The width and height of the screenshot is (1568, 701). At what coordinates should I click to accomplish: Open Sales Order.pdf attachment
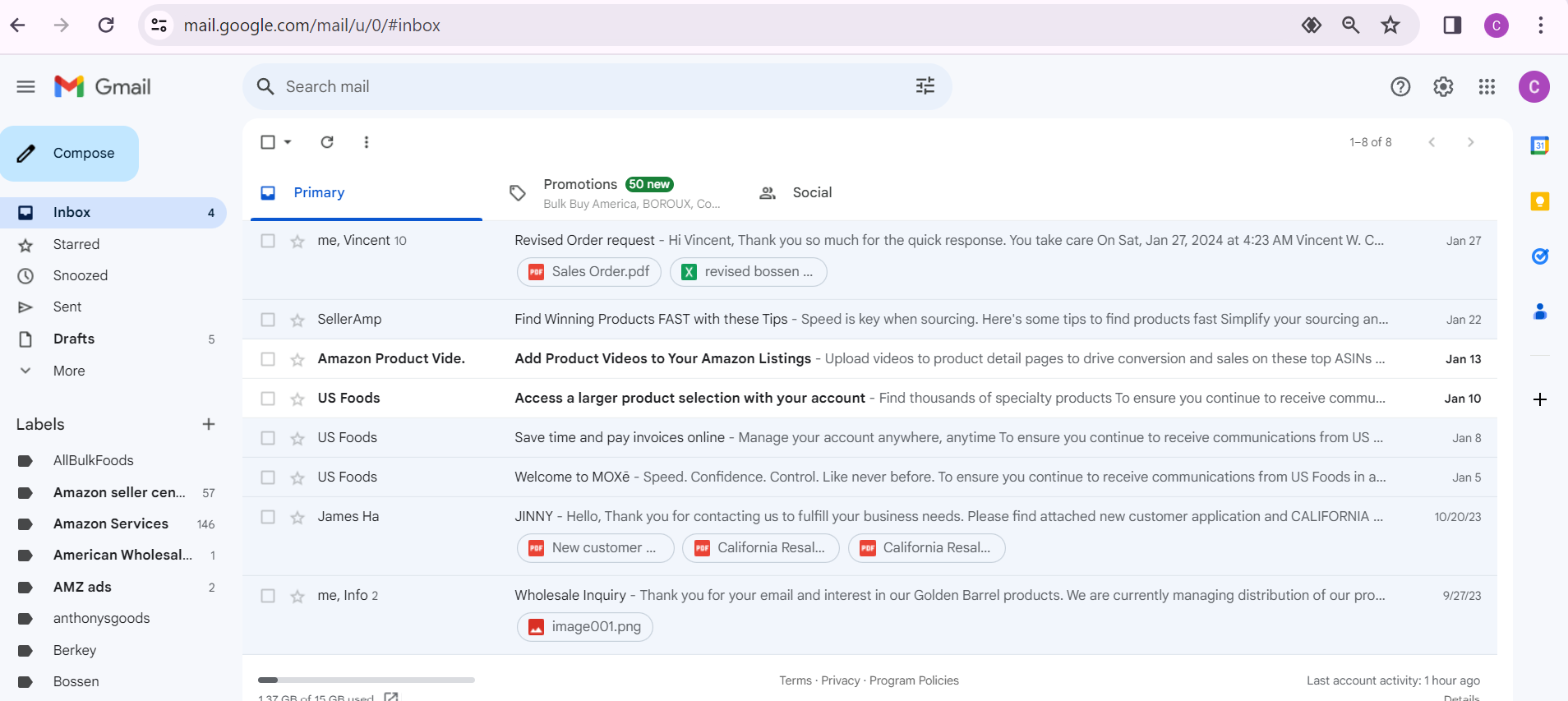[589, 272]
